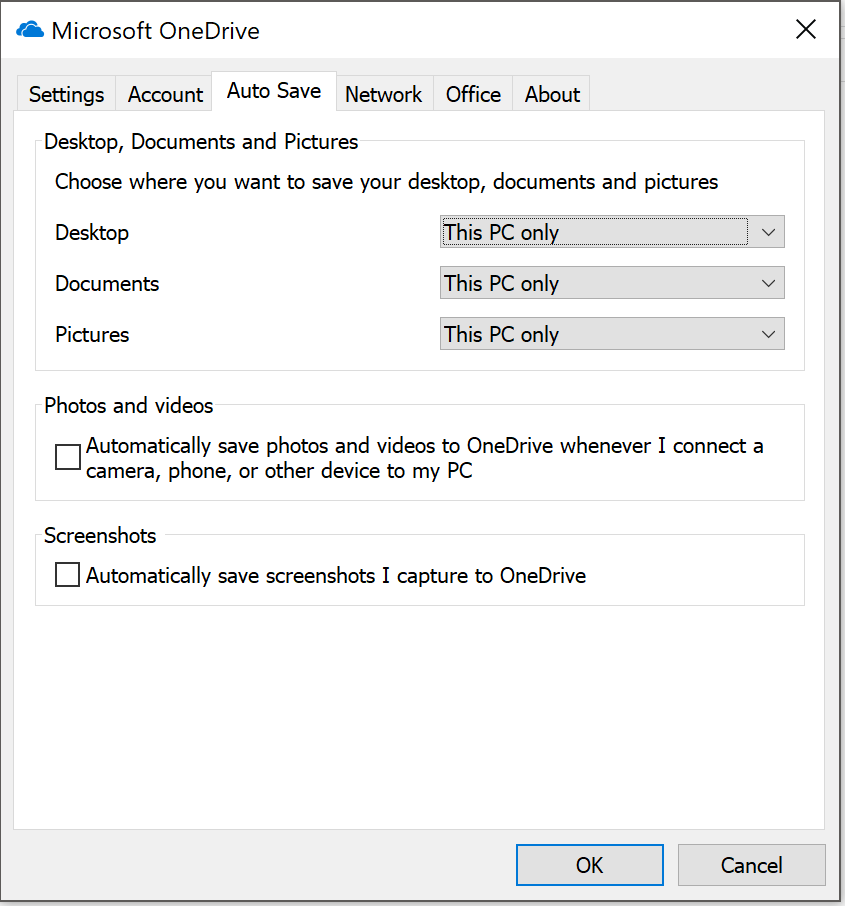Open the Pictures save location dropdown
845x906 pixels.
coord(612,334)
